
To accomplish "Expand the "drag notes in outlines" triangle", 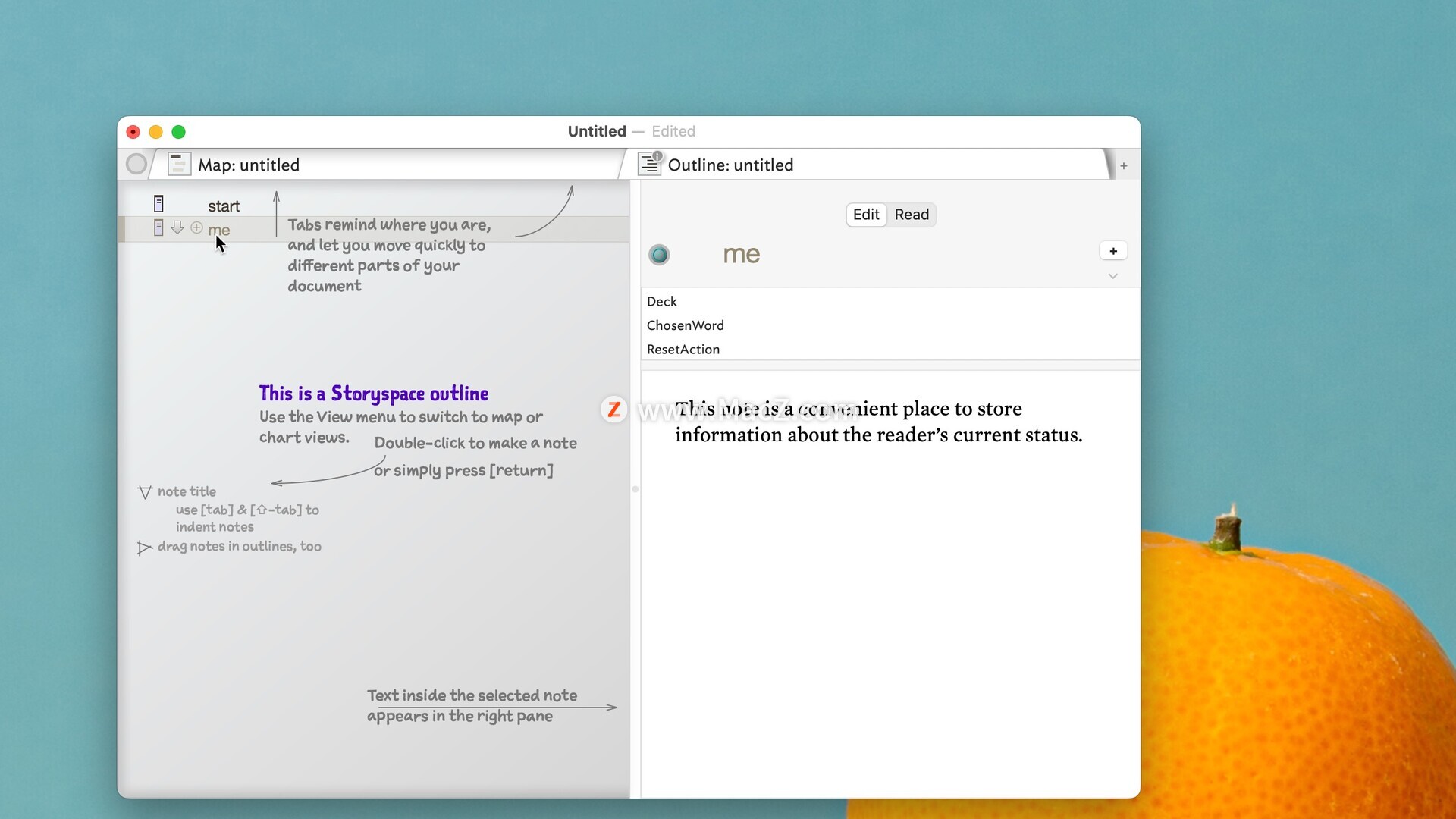I will tap(144, 548).
